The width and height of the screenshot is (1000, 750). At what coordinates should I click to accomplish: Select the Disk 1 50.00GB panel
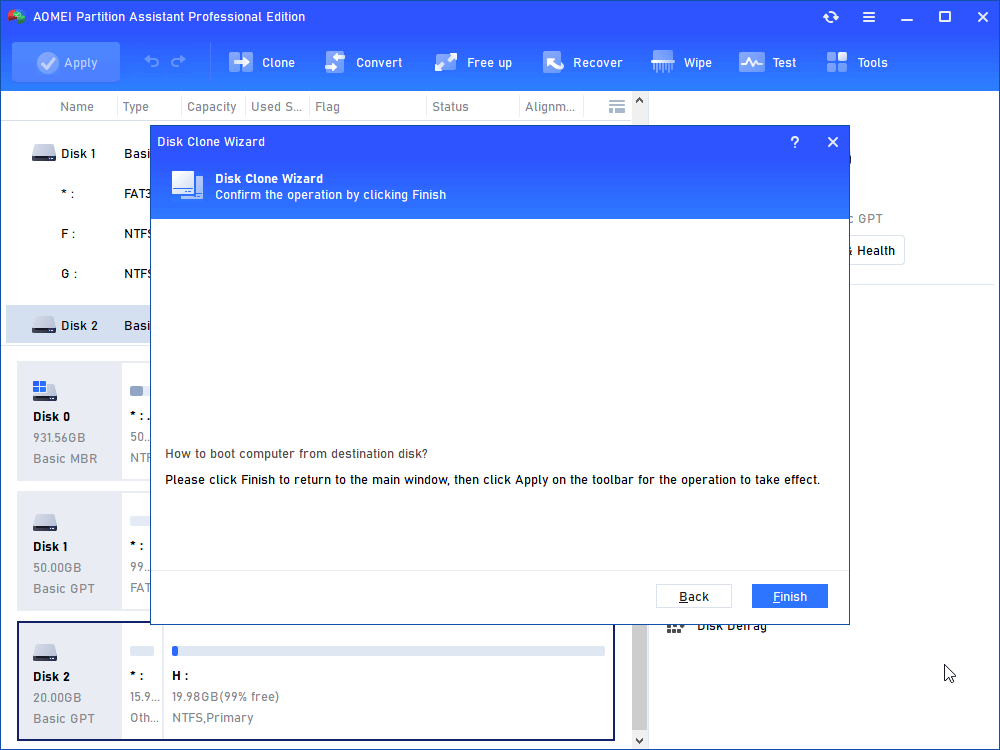pyautogui.click(x=69, y=551)
